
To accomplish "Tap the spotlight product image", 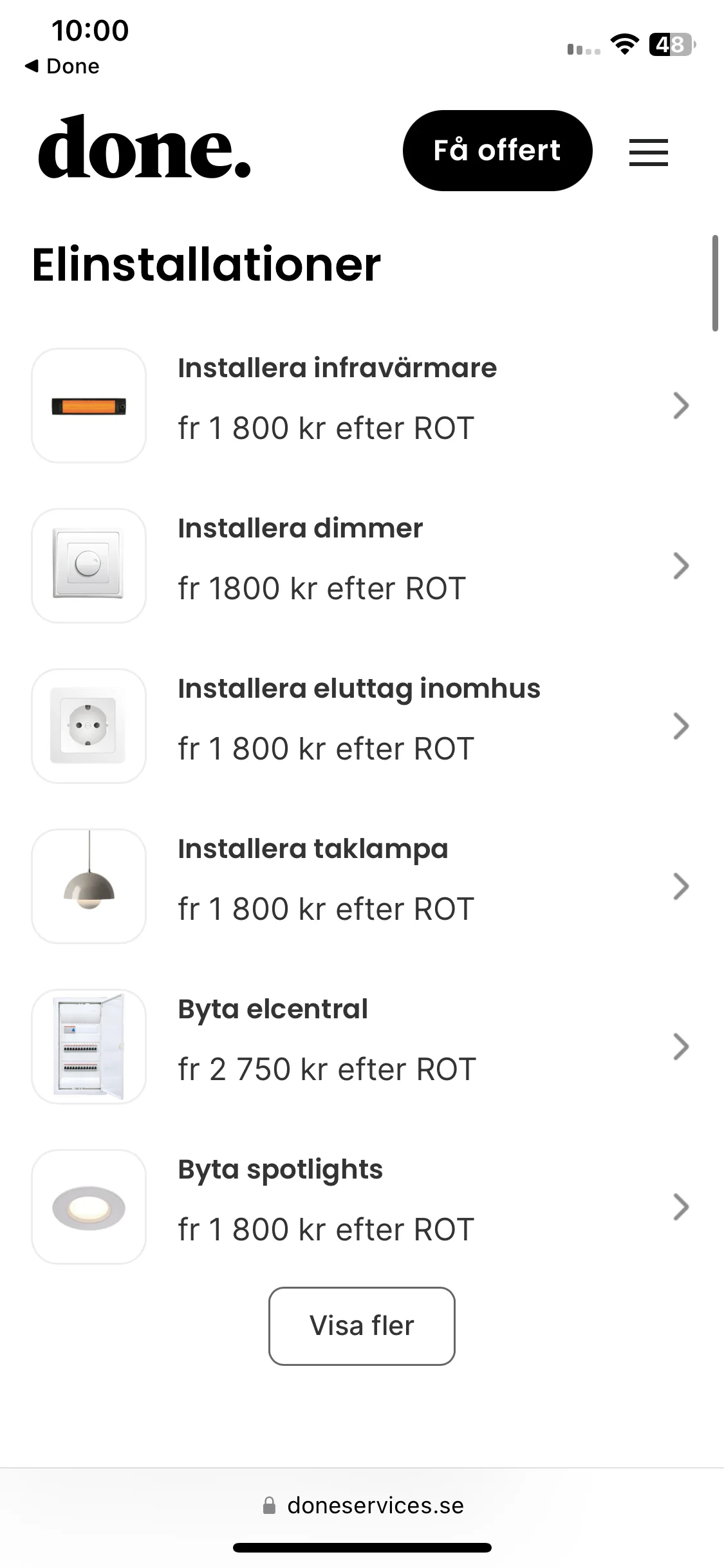I will (x=89, y=1207).
